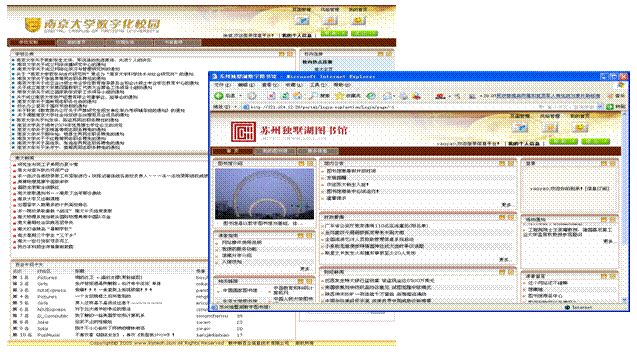
Task: Click the red Stop icon in IE toolbar
Action: (x=271, y=96)
